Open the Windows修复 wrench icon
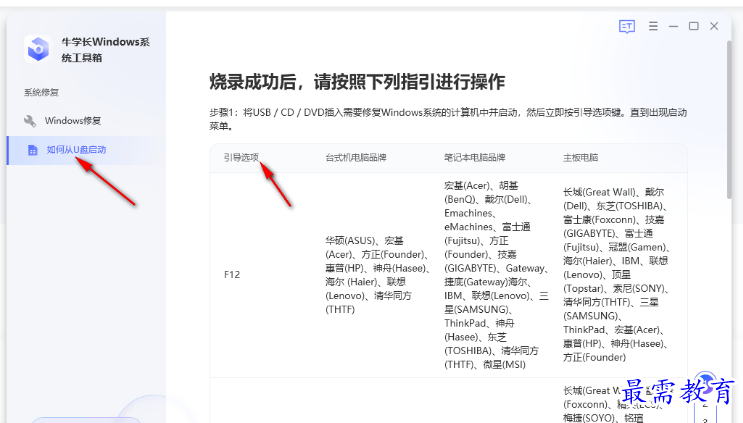This screenshot has width=743, height=423. [x=30, y=121]
